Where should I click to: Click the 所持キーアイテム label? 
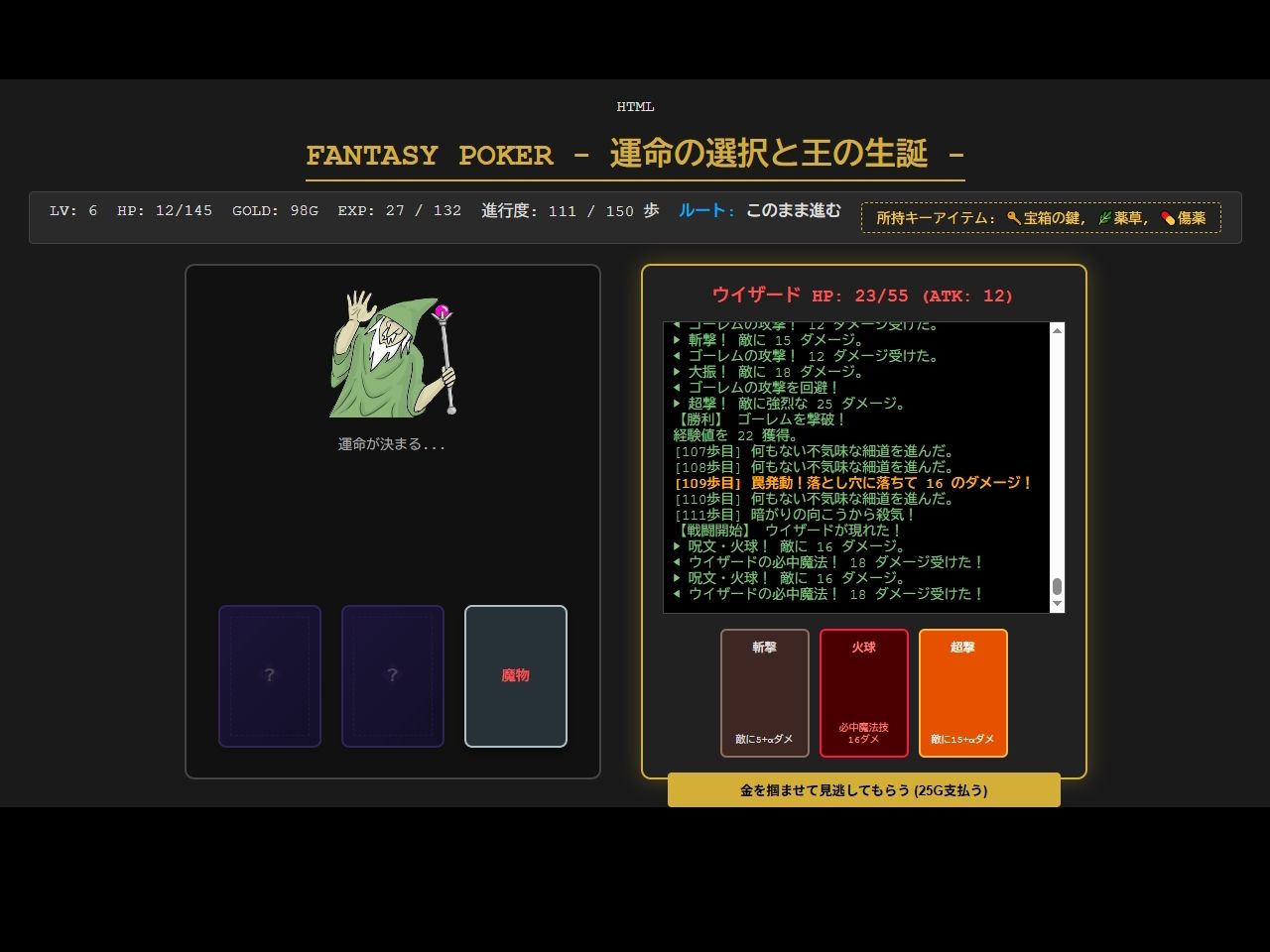(935, 218)
